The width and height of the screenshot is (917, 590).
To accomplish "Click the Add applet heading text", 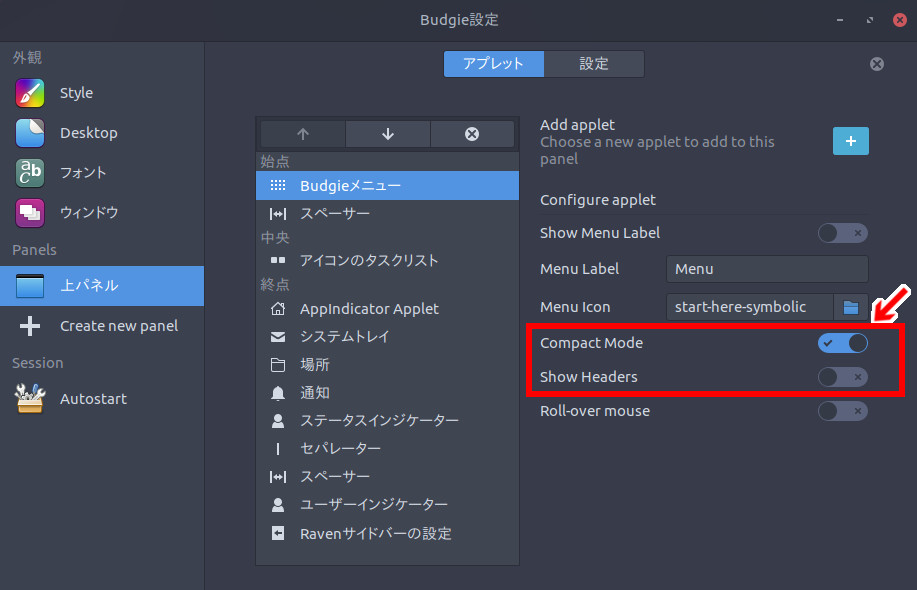I will 577,125.
